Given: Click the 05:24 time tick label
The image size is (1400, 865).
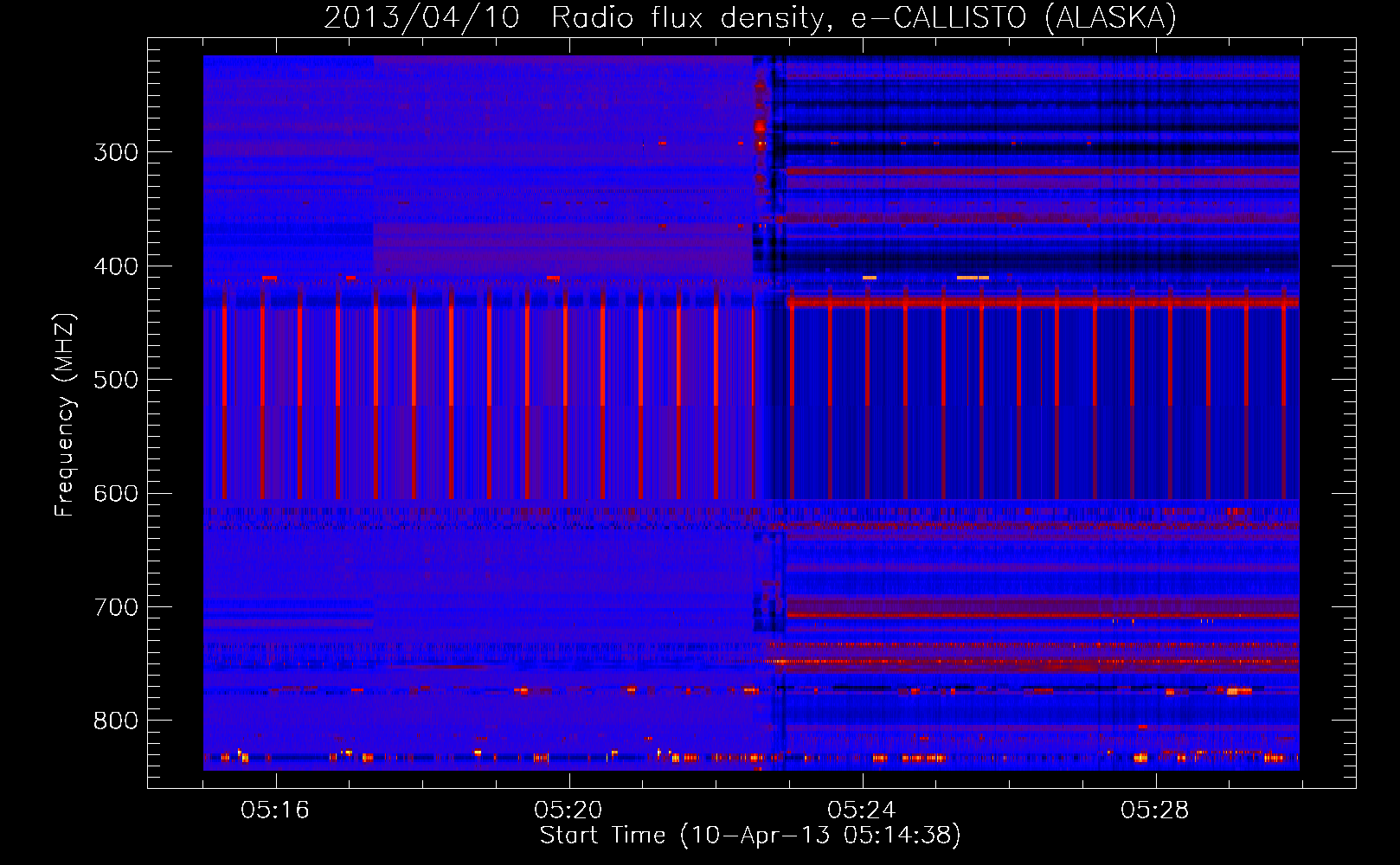Looking at the screenshot, I should (x=862, y=810).
